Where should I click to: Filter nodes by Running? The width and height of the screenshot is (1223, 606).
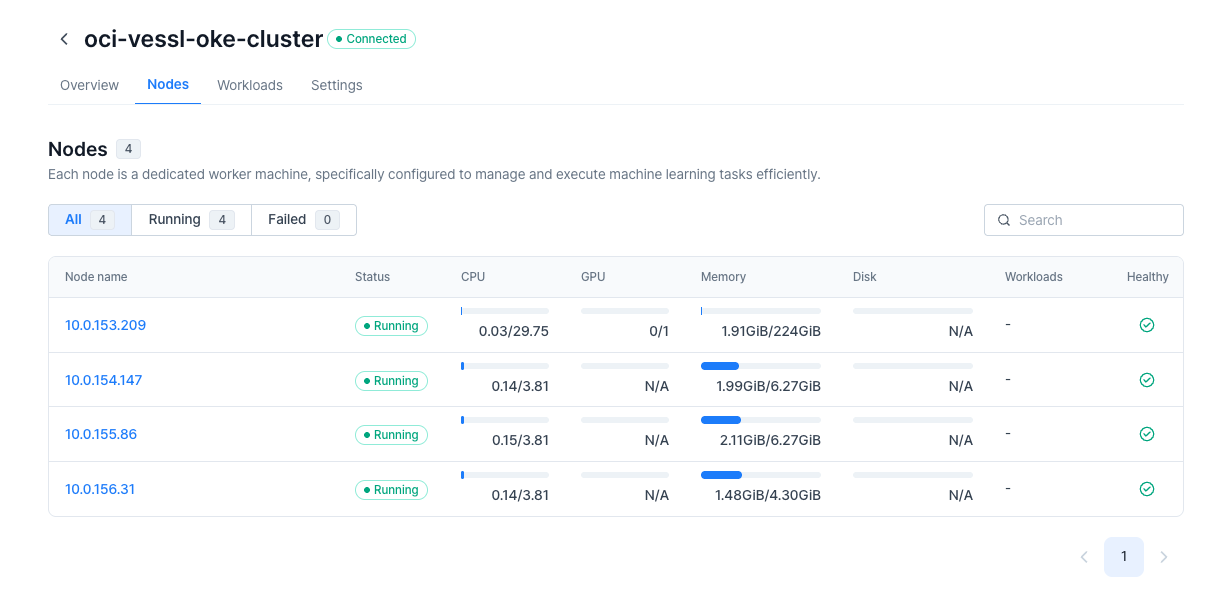point(191,220)
